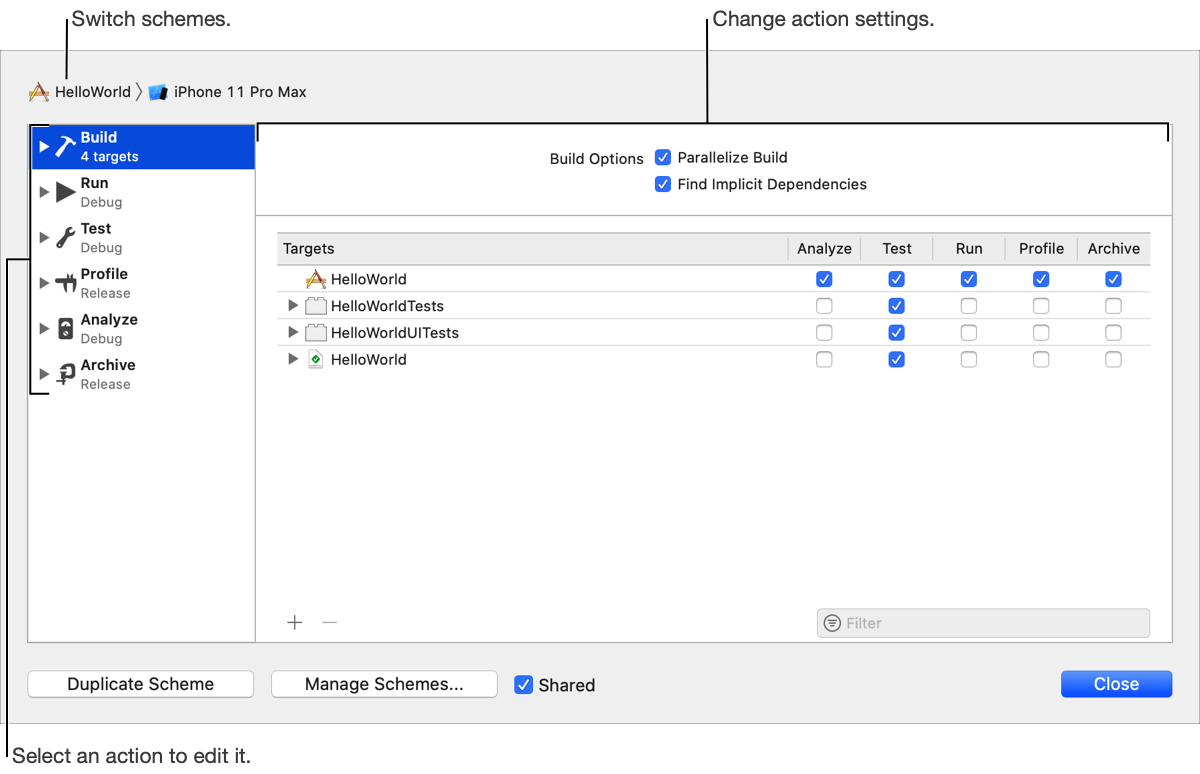Toggle the Parallelize Build checkbox
This screenshot has width=1200, height=774.
point(663,157)
